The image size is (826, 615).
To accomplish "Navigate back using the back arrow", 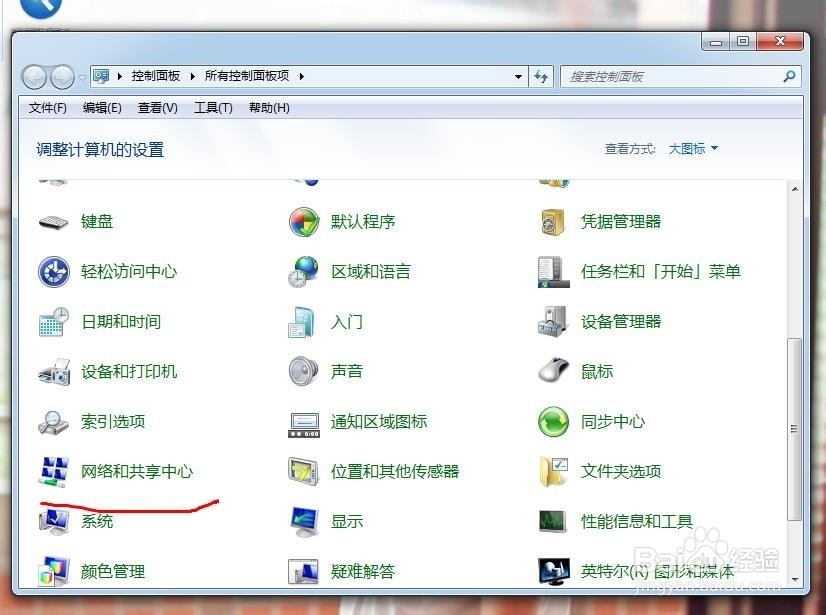I will 38,76.
